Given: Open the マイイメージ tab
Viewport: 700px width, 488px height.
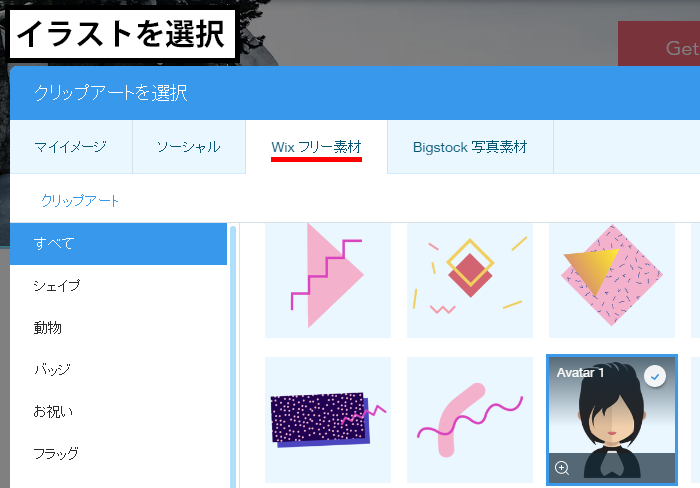Looking at the screenshot, I should [71, 147].
